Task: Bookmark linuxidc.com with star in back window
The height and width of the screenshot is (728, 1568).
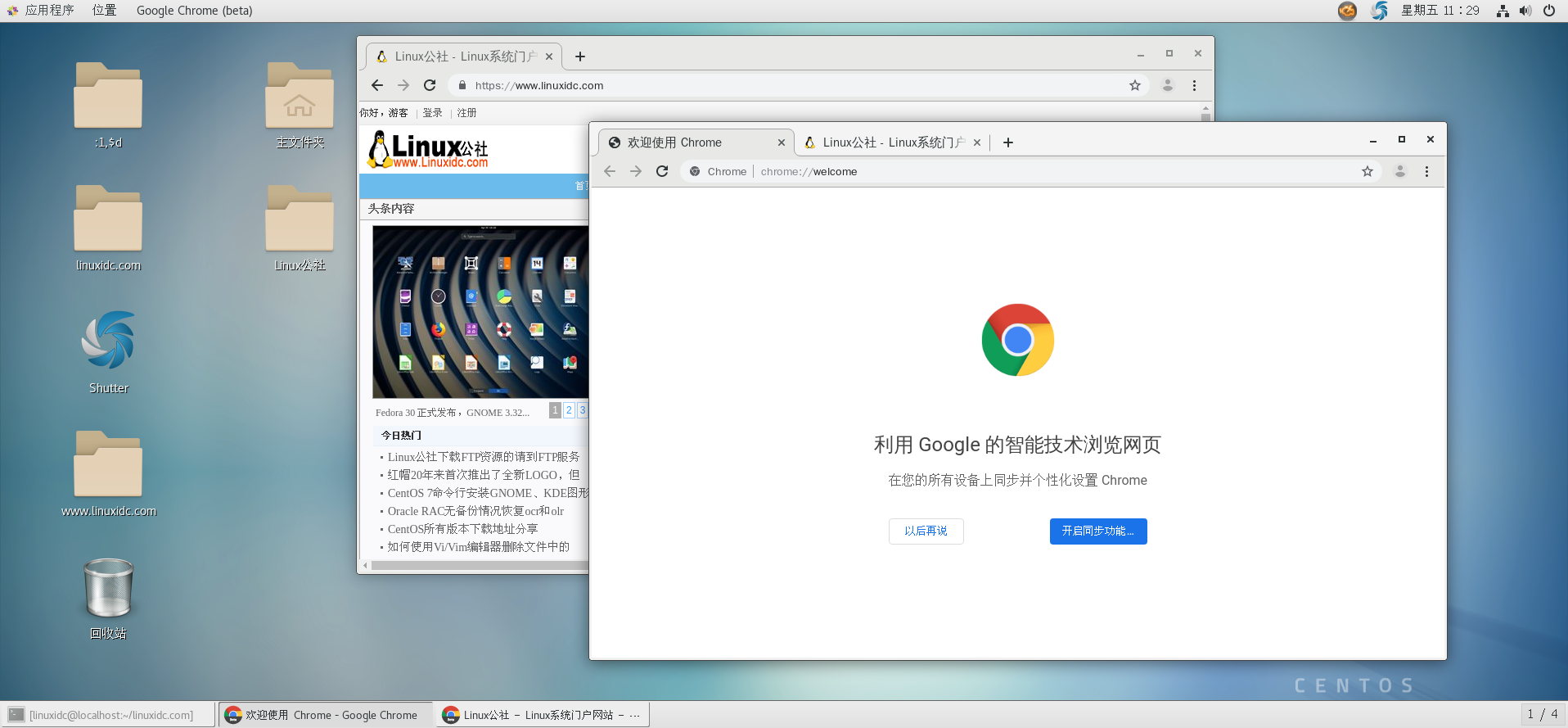Action: coord(1135,85)
